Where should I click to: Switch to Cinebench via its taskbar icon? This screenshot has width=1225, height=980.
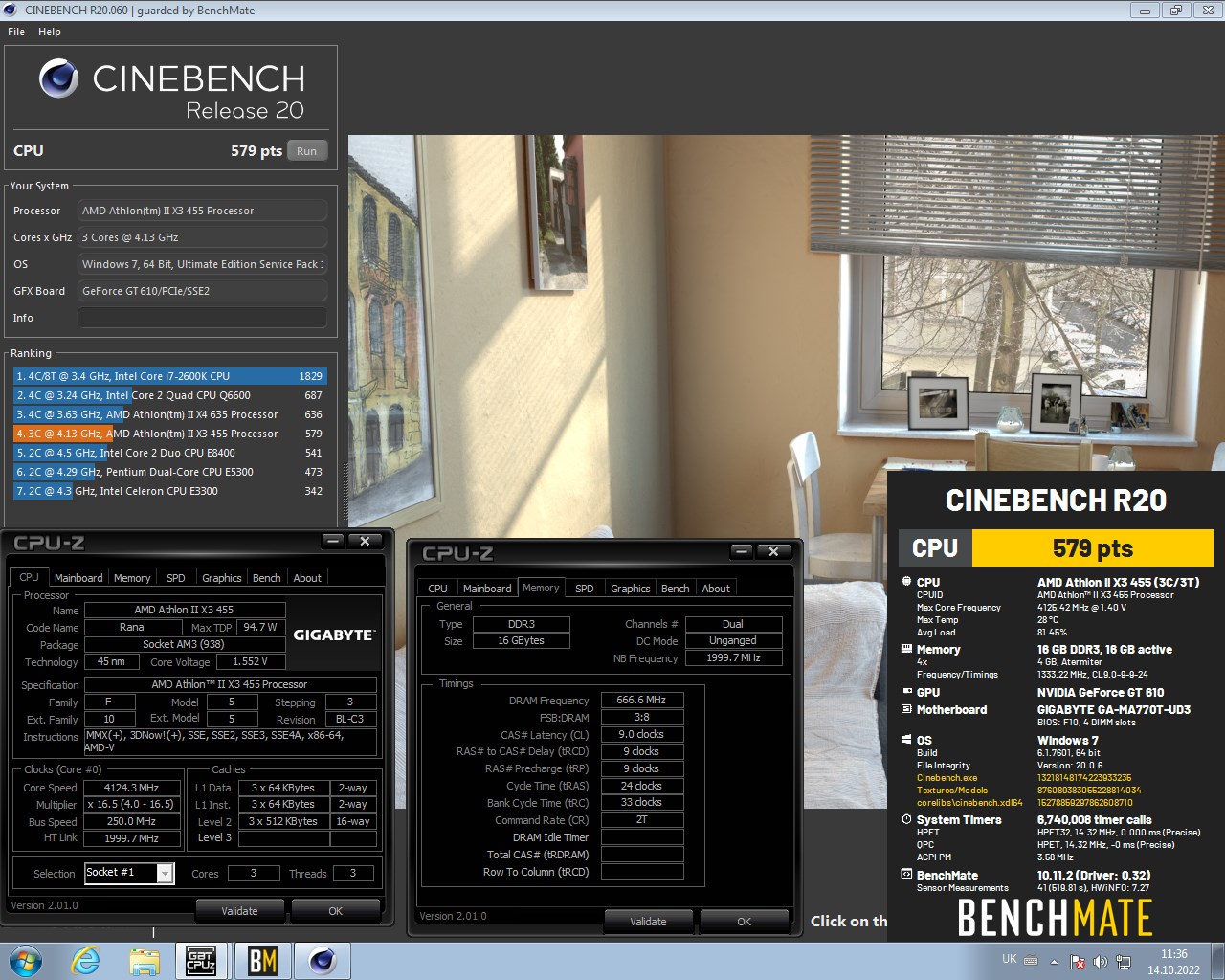[323, 961]
